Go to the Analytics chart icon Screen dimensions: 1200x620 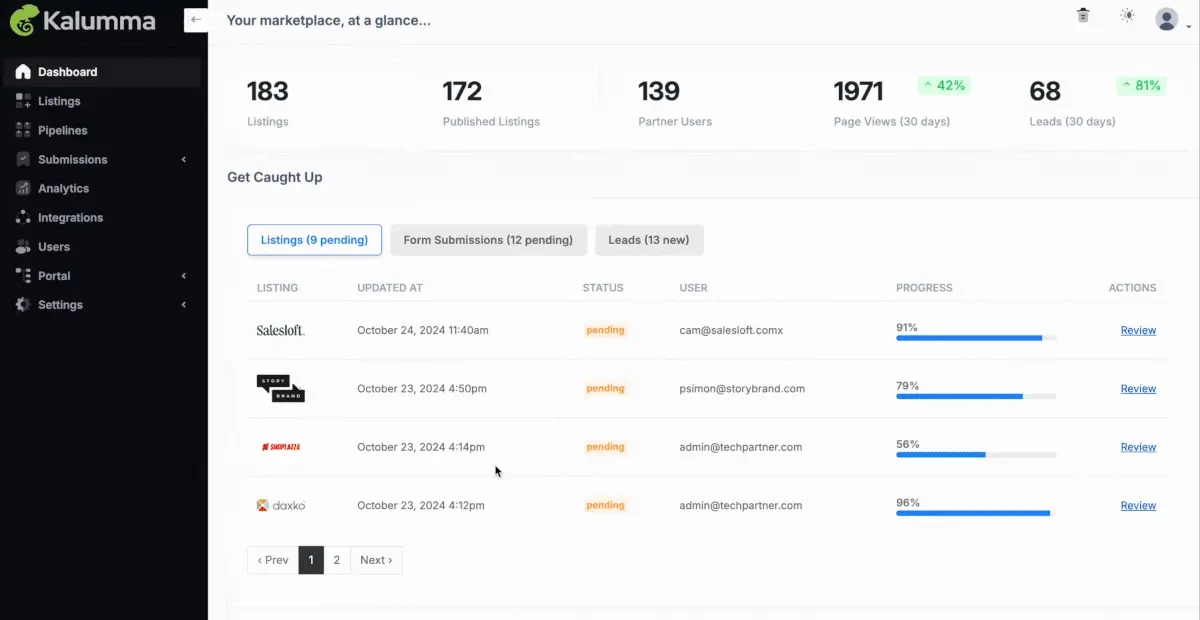[x=22, y=188]
